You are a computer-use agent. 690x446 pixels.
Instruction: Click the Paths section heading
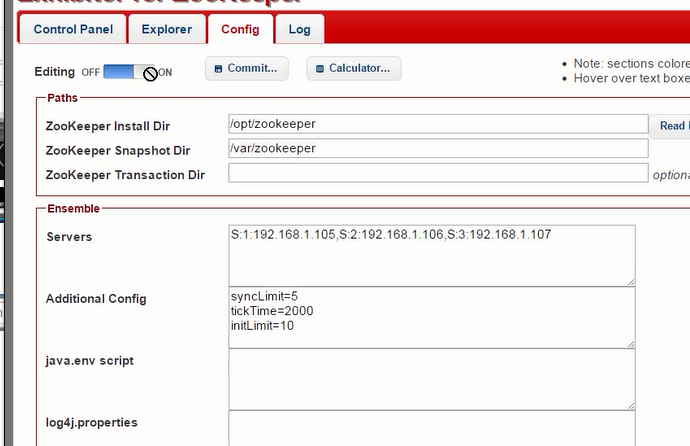[62, 98]
